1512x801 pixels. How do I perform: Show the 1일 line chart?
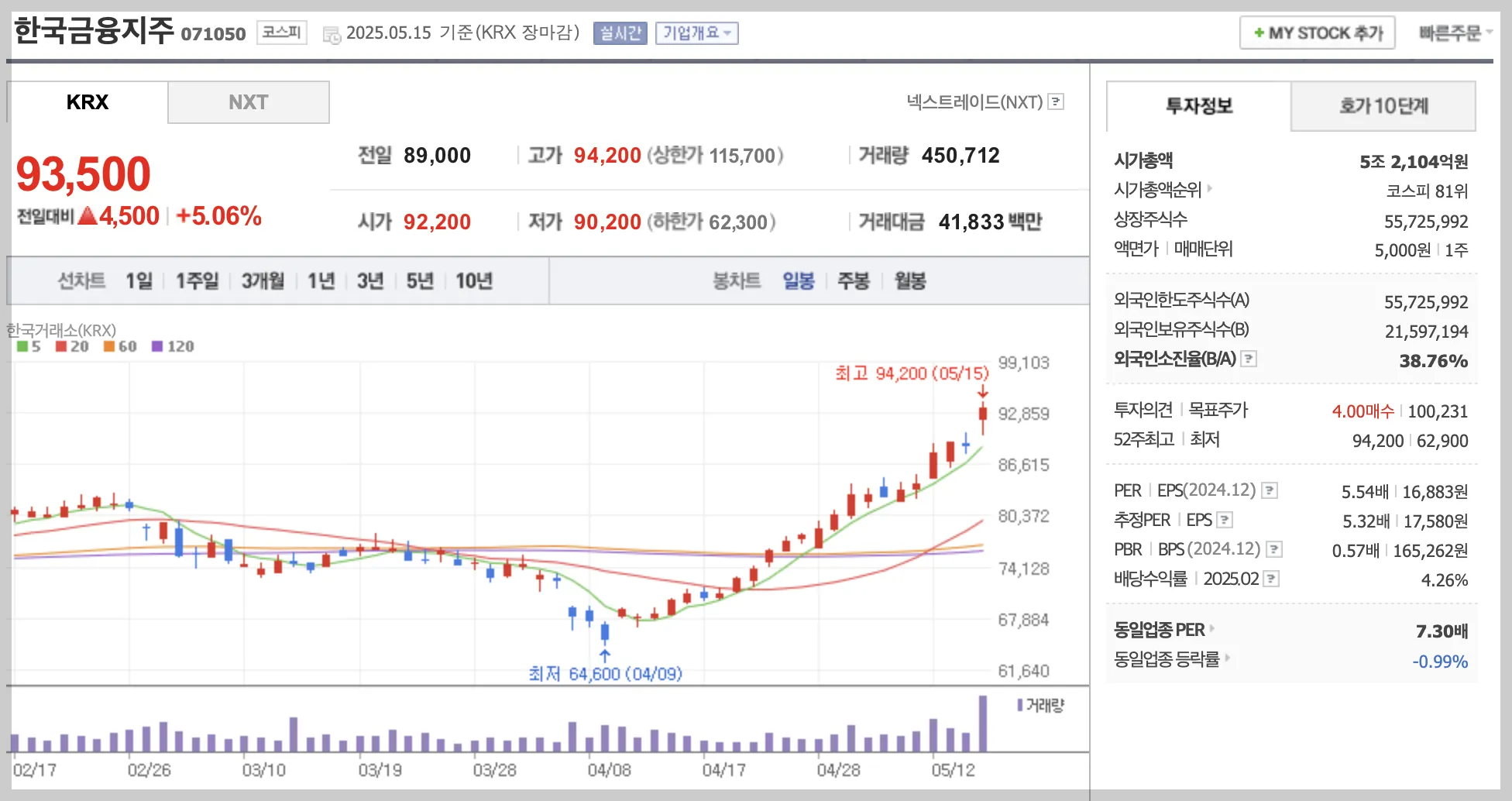(x=139, y=280)
